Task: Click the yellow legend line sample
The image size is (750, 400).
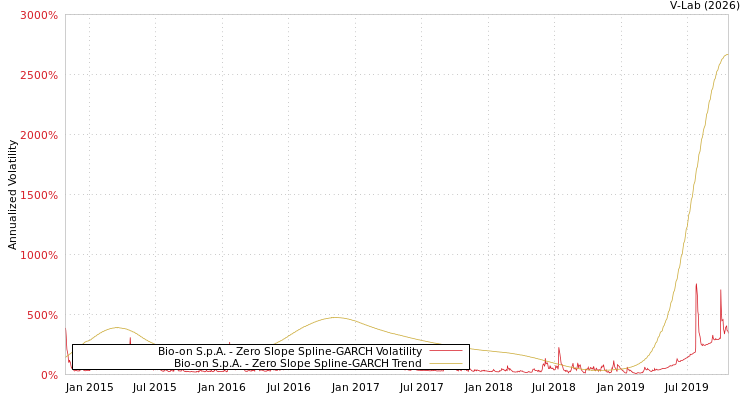Action: (446, 364)
